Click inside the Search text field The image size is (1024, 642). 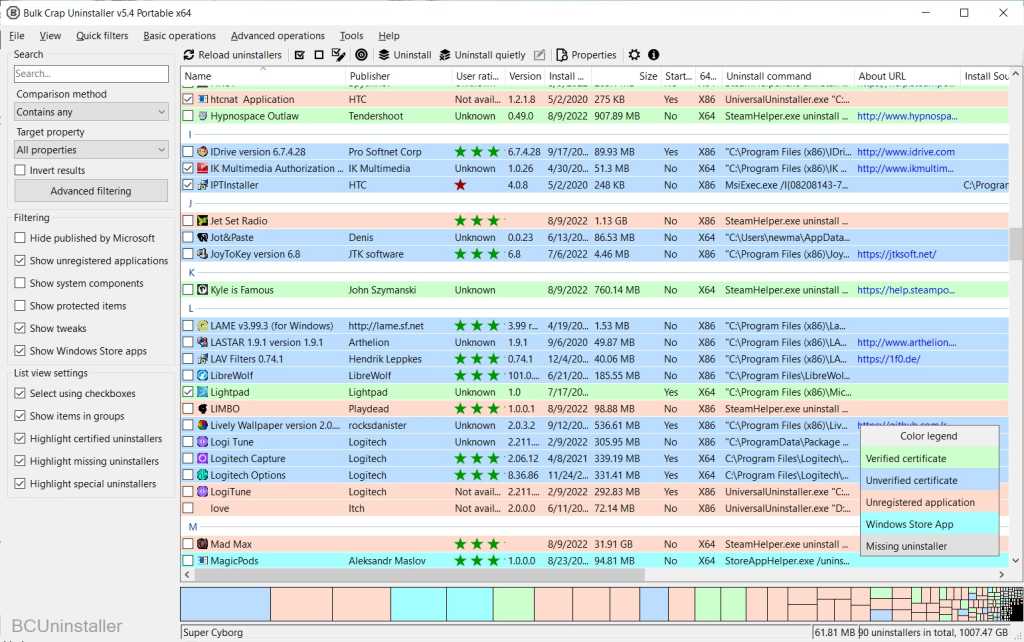pos(91,74)
